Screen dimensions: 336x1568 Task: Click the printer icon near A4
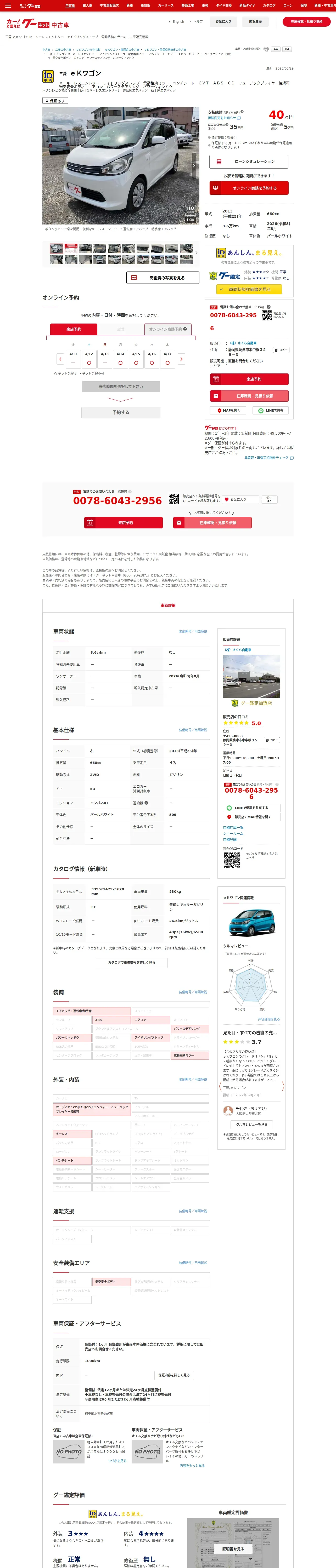266,49
